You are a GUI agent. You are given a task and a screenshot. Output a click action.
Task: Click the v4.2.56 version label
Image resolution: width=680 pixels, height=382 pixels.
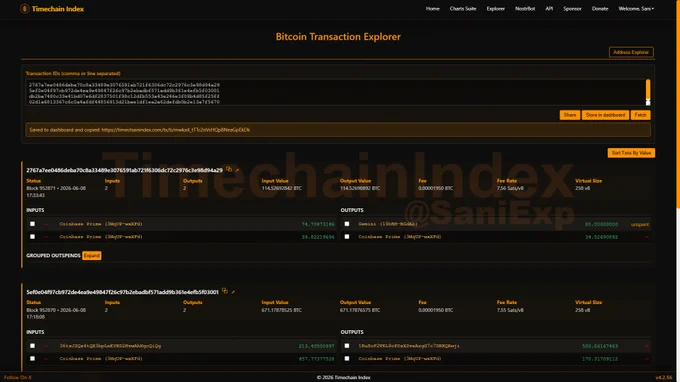tap(664, 378)
